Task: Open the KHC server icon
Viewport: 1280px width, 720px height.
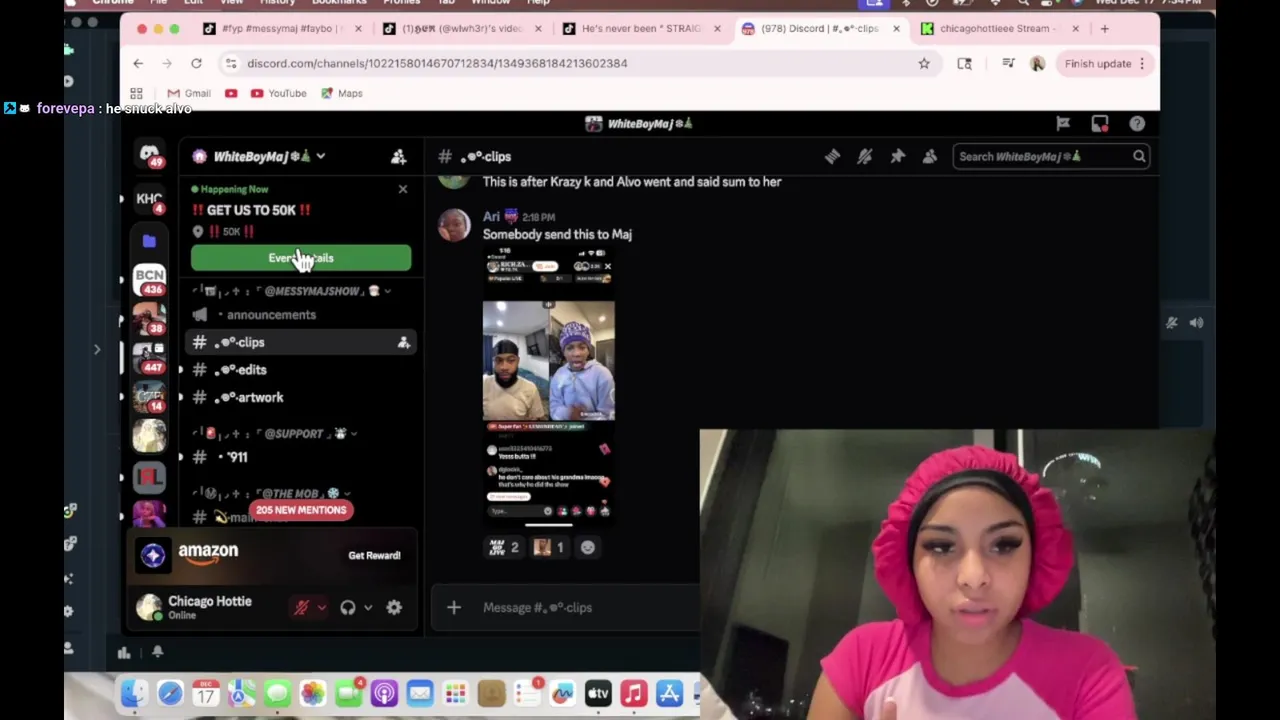Action: 149,199
